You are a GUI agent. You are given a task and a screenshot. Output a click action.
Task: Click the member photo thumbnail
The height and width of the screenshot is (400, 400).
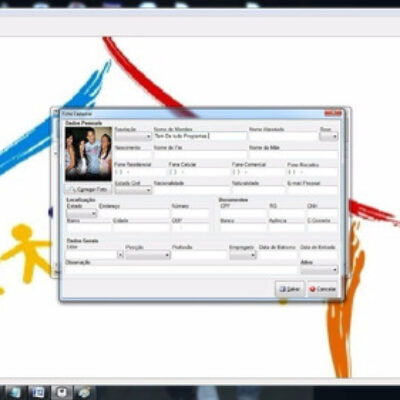tap(88, 154)
